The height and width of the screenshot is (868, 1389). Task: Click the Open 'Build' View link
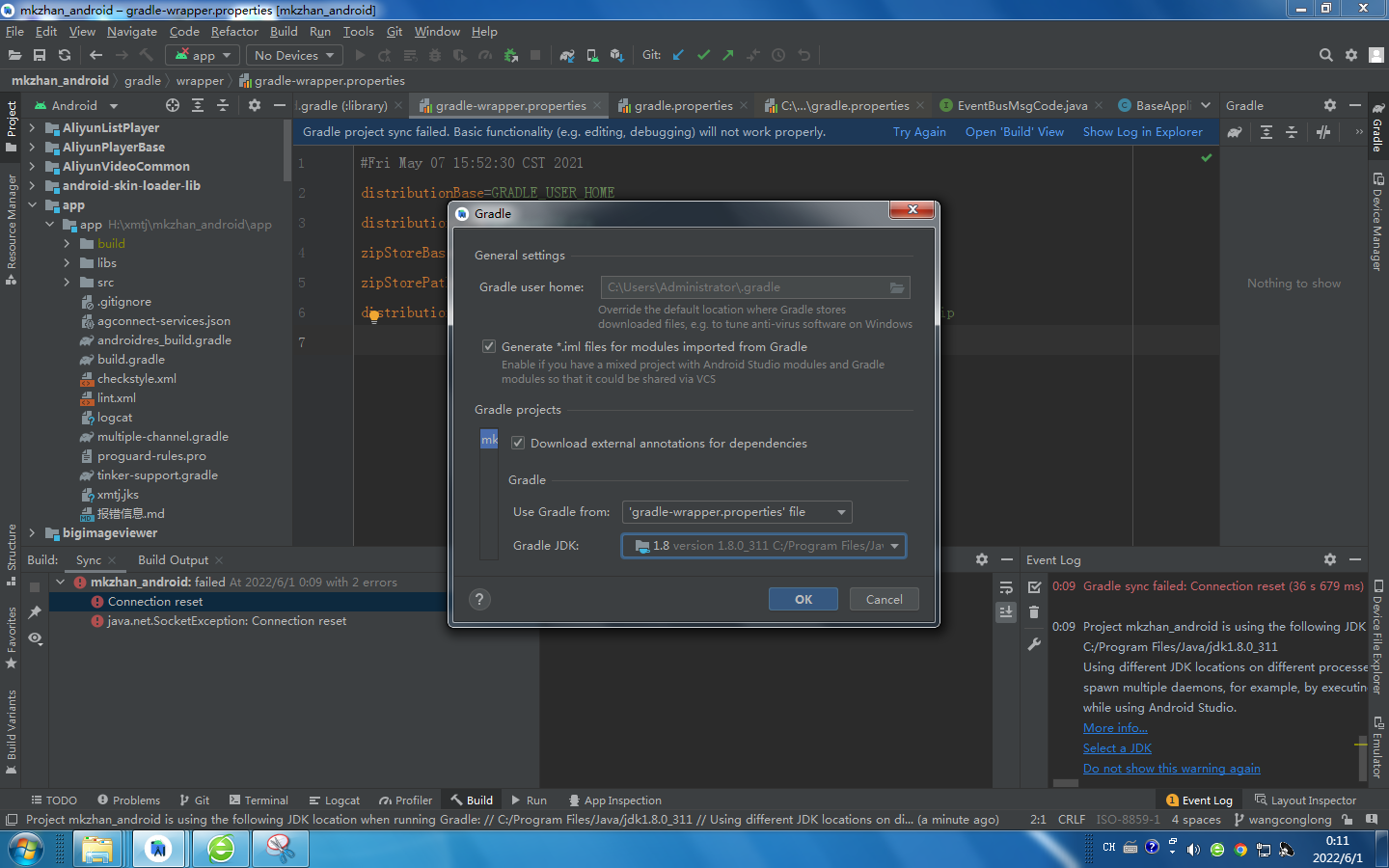tap(1015, 132)
